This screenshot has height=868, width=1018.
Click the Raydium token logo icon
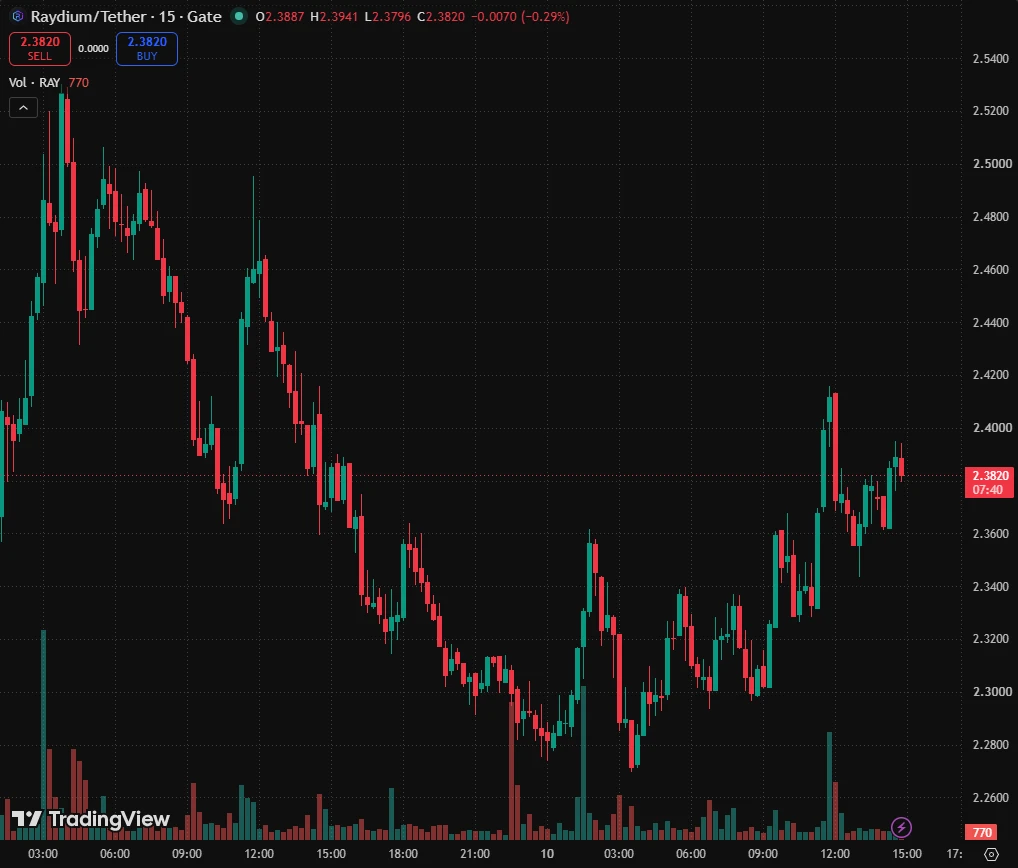coord(18,16)
